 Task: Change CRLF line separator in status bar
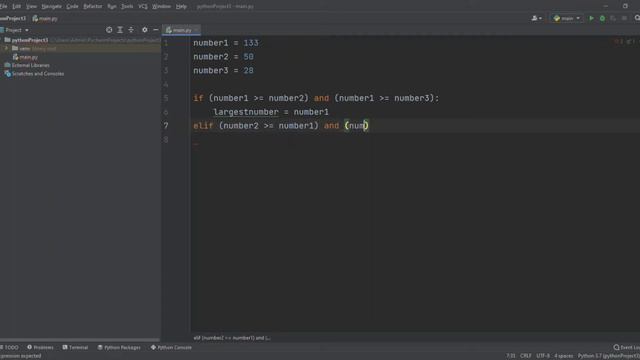click(x=526, y=356)
